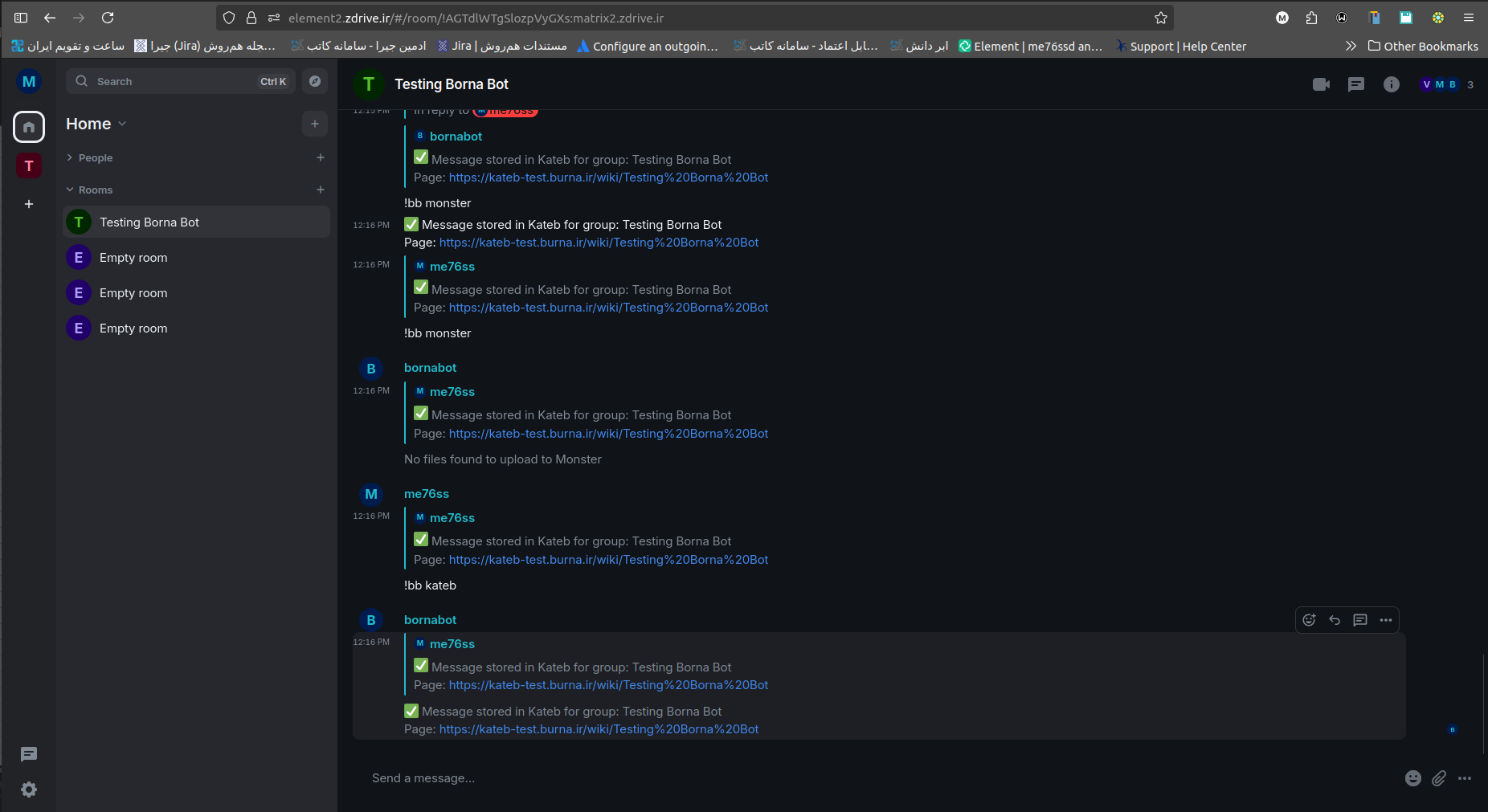Open the kateb-test wiki link in the bottom-most message
The height and width of the screenshot is (812, 1488).
[x=599, y=729]
